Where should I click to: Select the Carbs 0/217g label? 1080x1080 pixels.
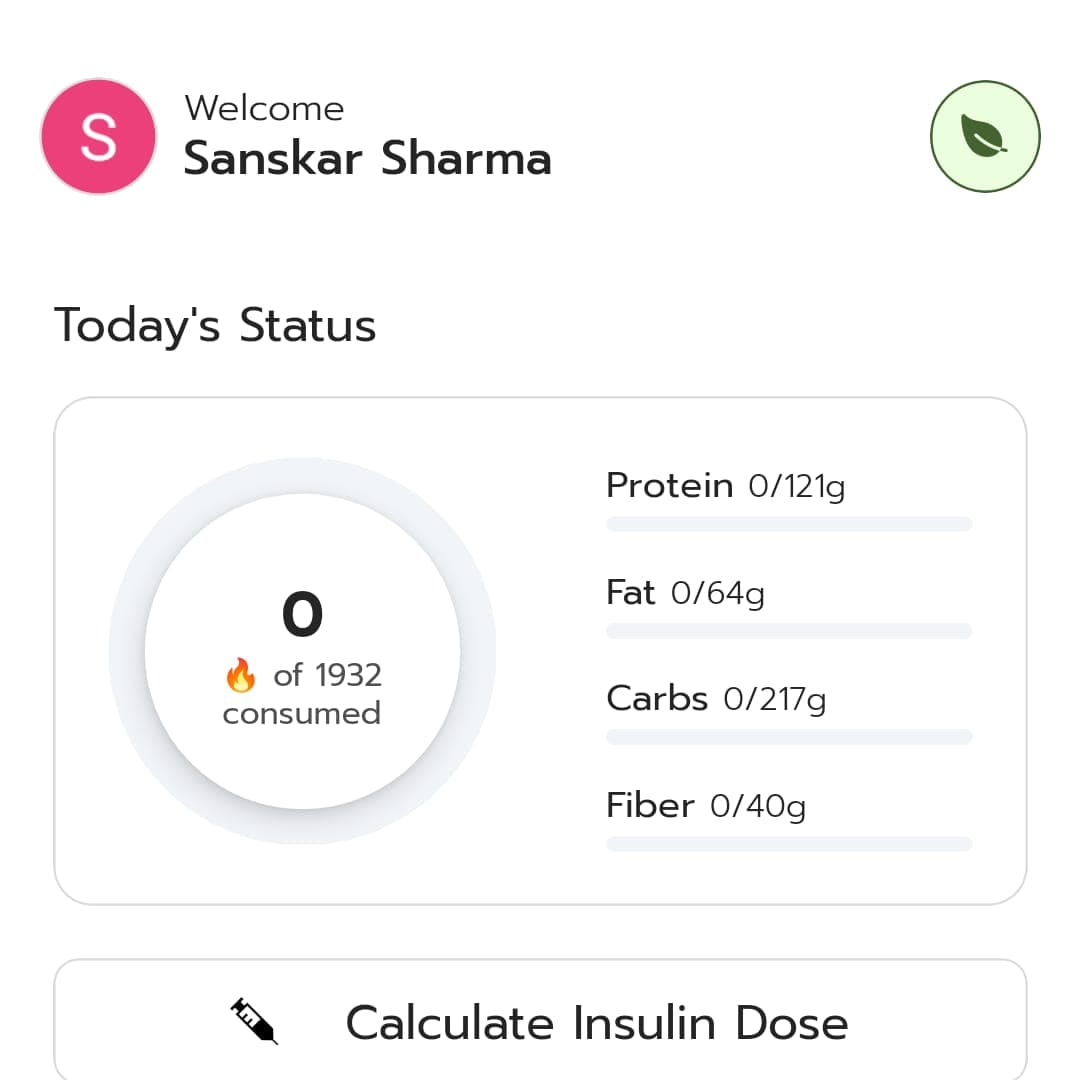coord(716,699)
